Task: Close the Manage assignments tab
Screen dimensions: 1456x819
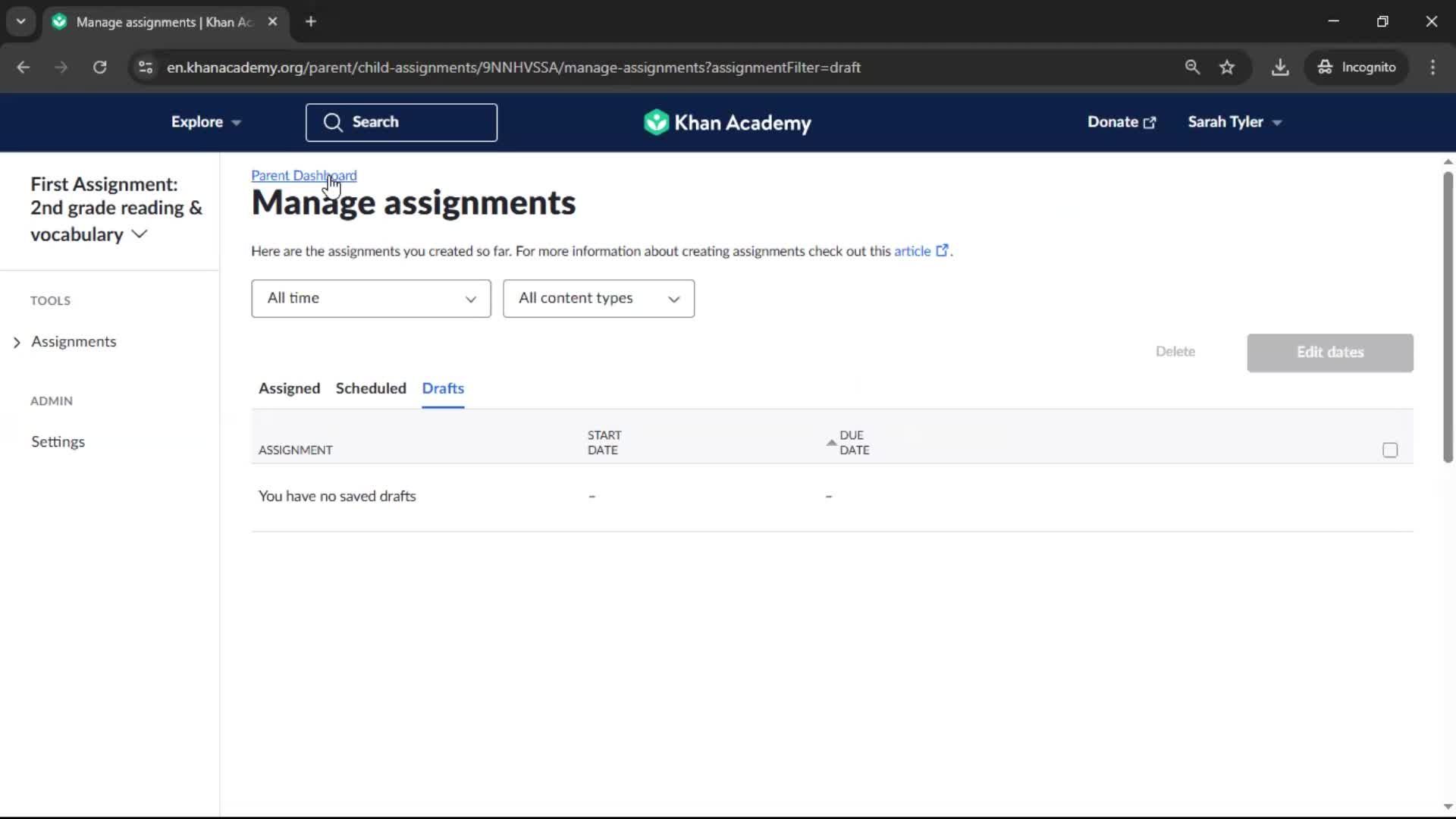Action: tap(272, 21)
